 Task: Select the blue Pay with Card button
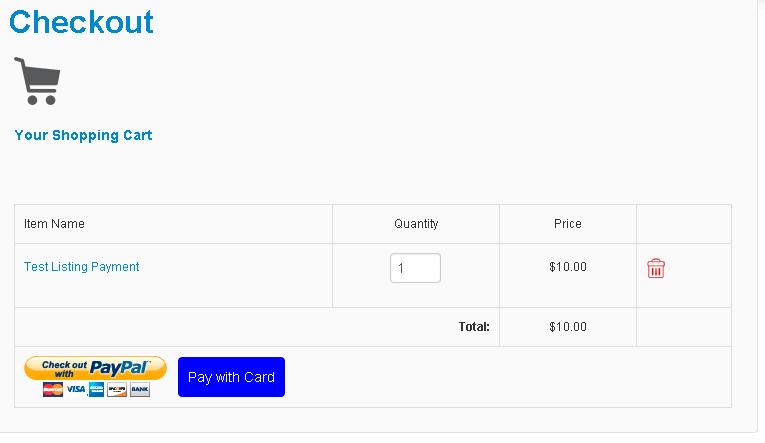point(231,377)
